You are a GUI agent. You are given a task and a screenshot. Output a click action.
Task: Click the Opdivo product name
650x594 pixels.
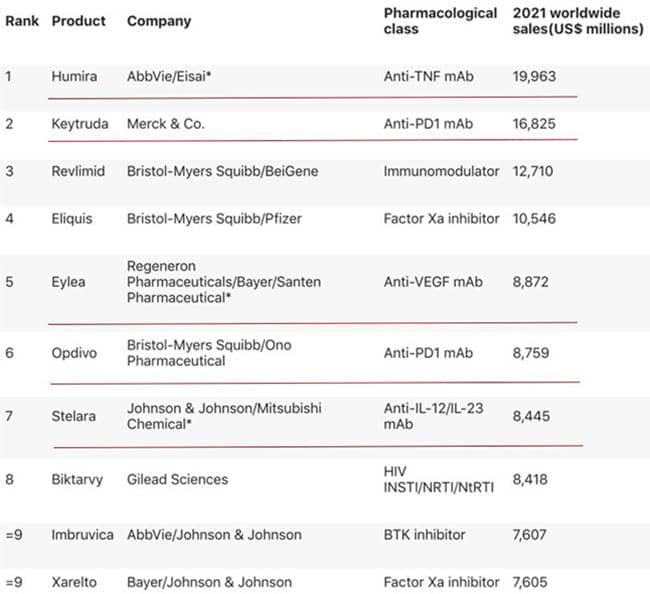(x=75, y=353)
